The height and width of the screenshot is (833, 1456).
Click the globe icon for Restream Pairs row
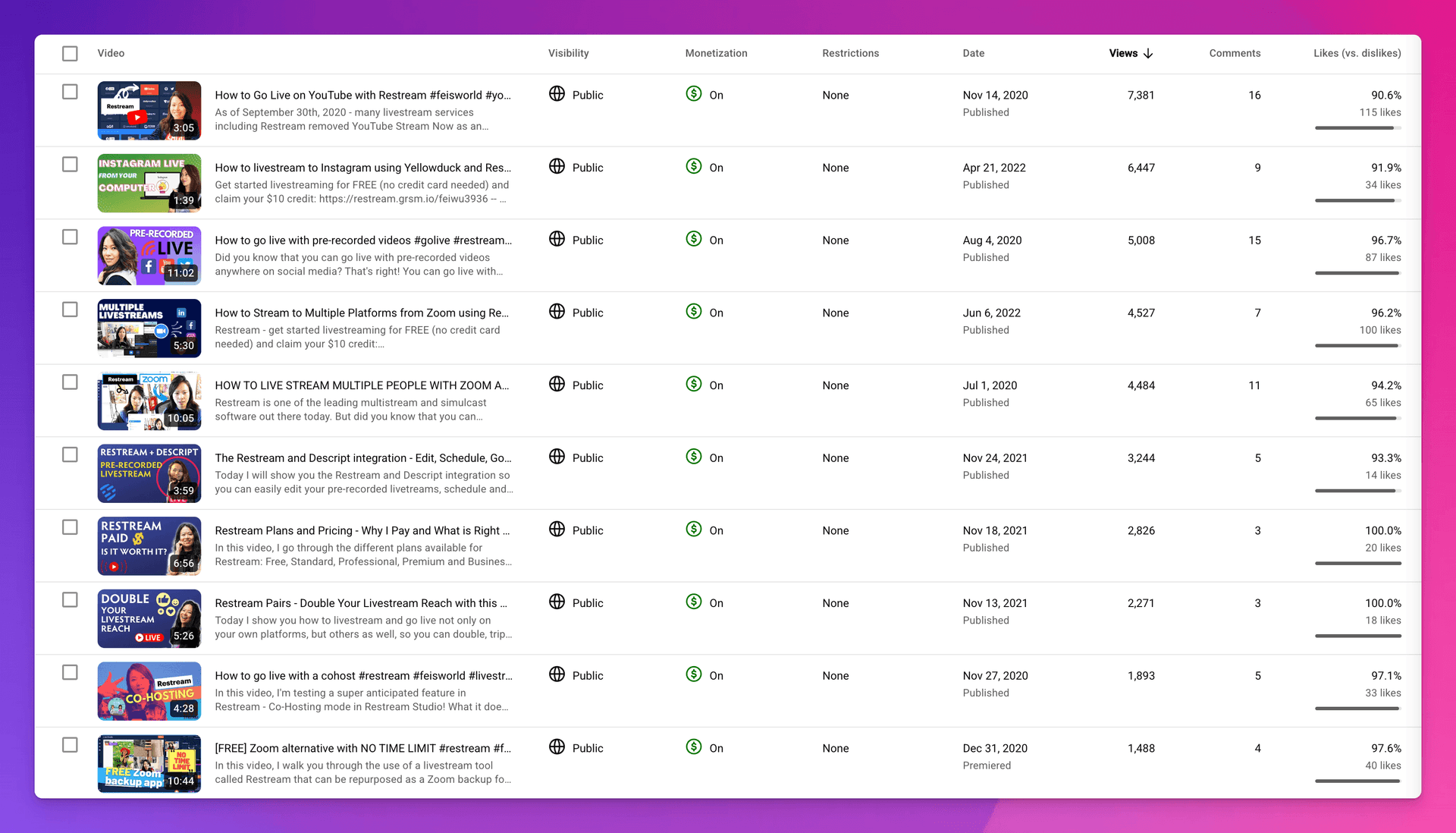(x=557, y=602)
